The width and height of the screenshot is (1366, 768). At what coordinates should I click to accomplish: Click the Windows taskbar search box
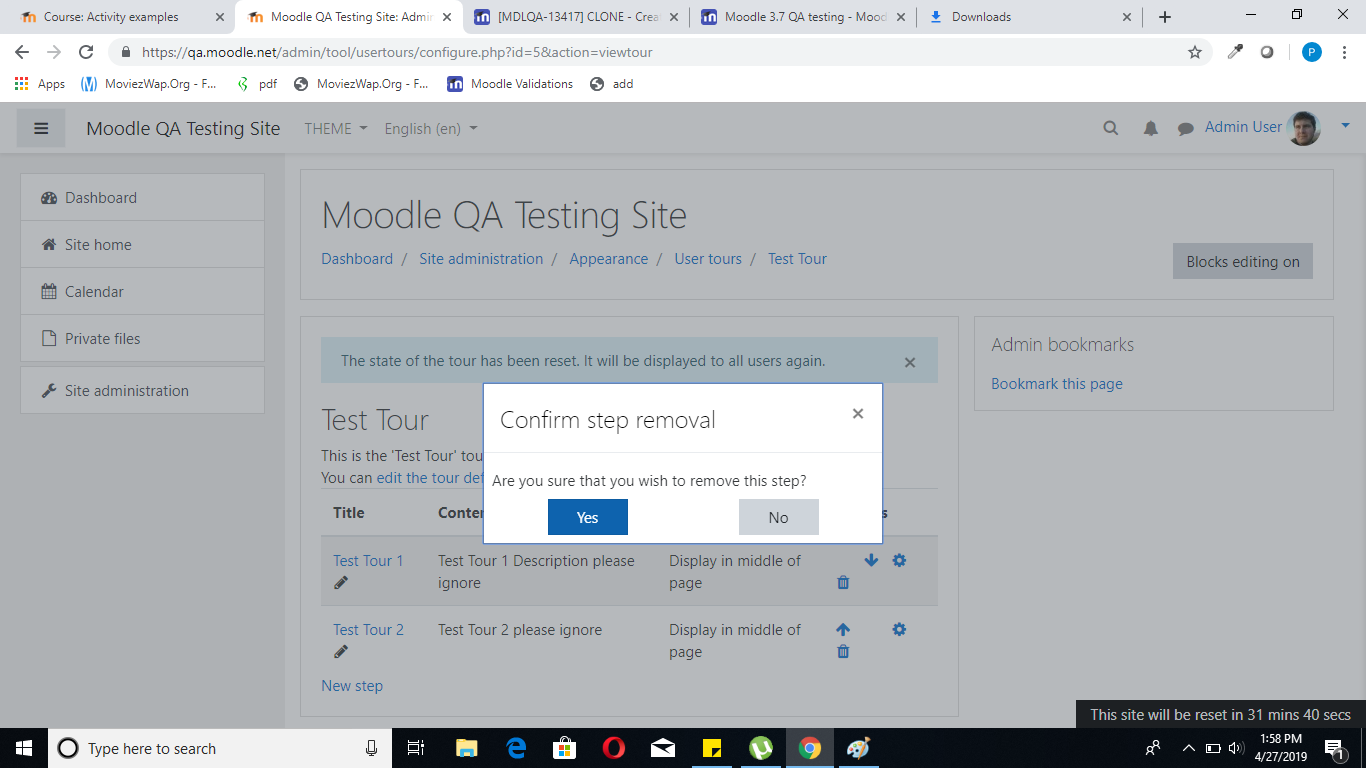click(220, 748)
